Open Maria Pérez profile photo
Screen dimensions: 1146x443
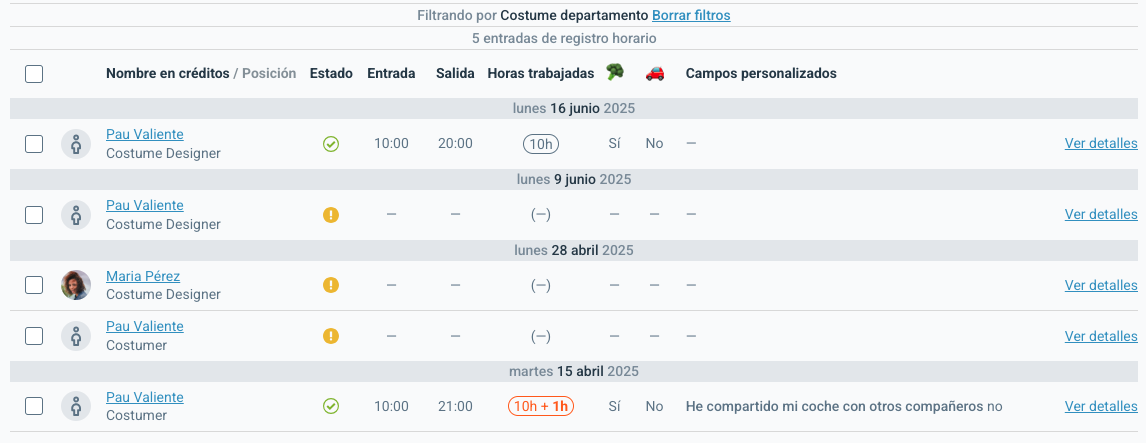(76, 285)
